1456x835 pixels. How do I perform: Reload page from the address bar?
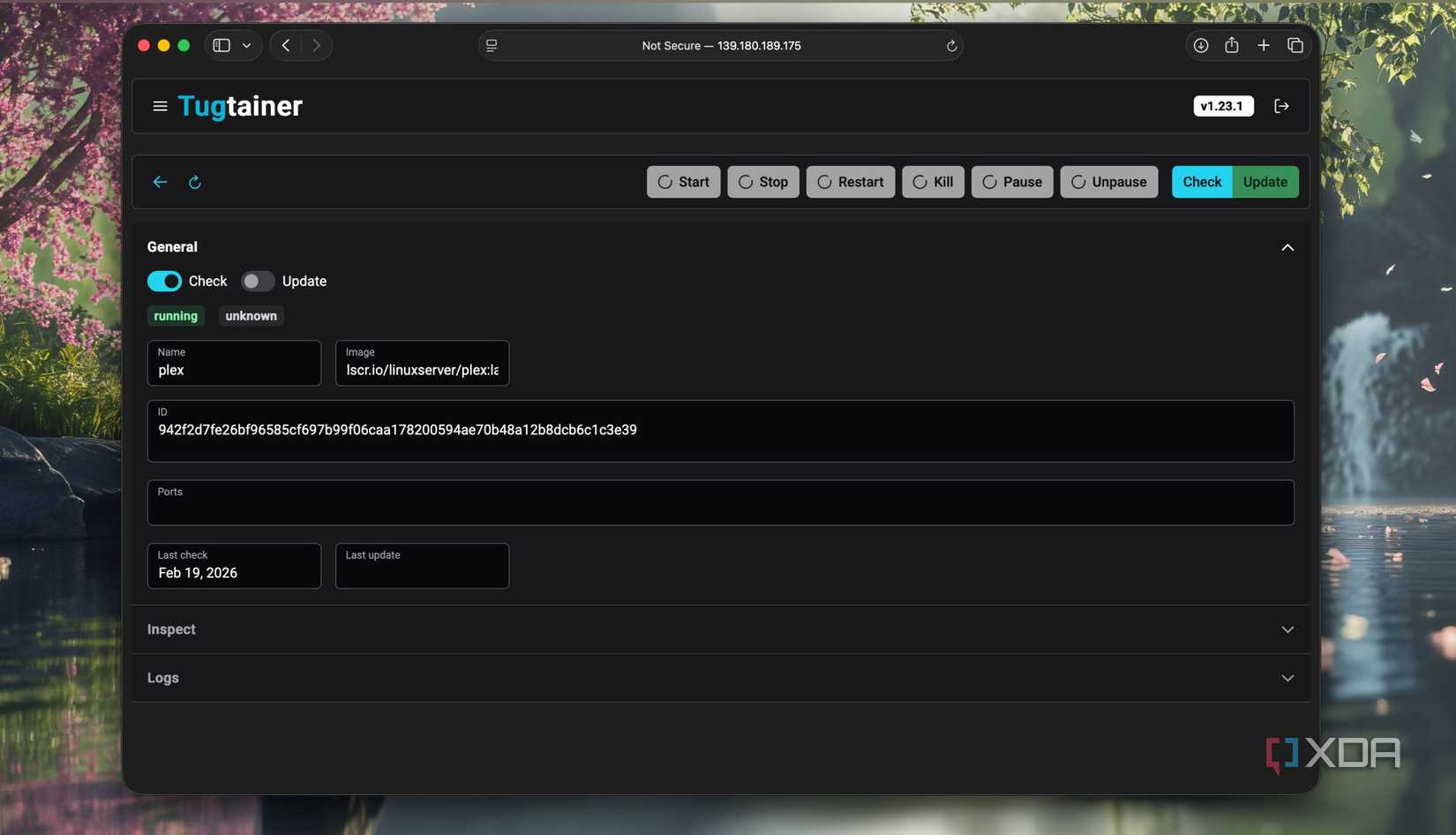[951, 46]
